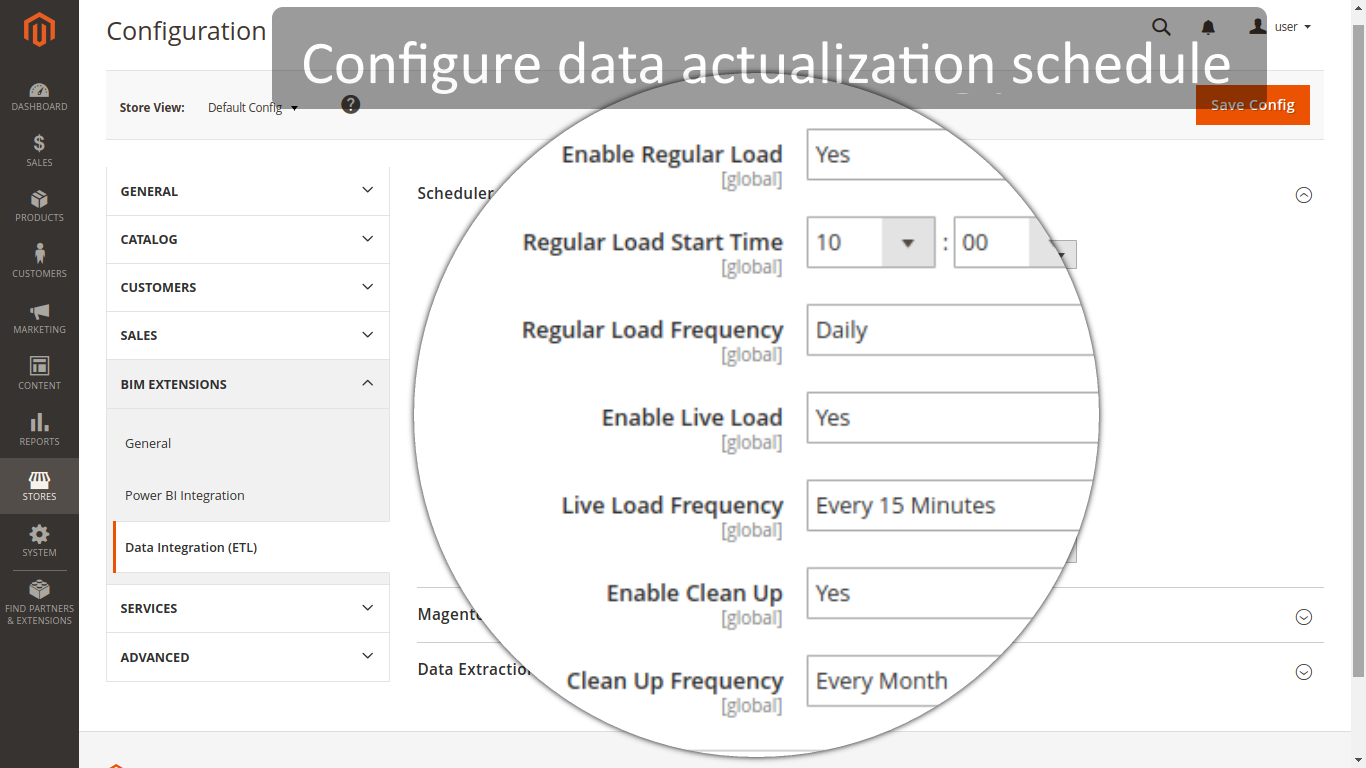The width and height of the screenshot is (1366, 768).
Task: Select the Stores sidebar icon
Action: (39, 486)
